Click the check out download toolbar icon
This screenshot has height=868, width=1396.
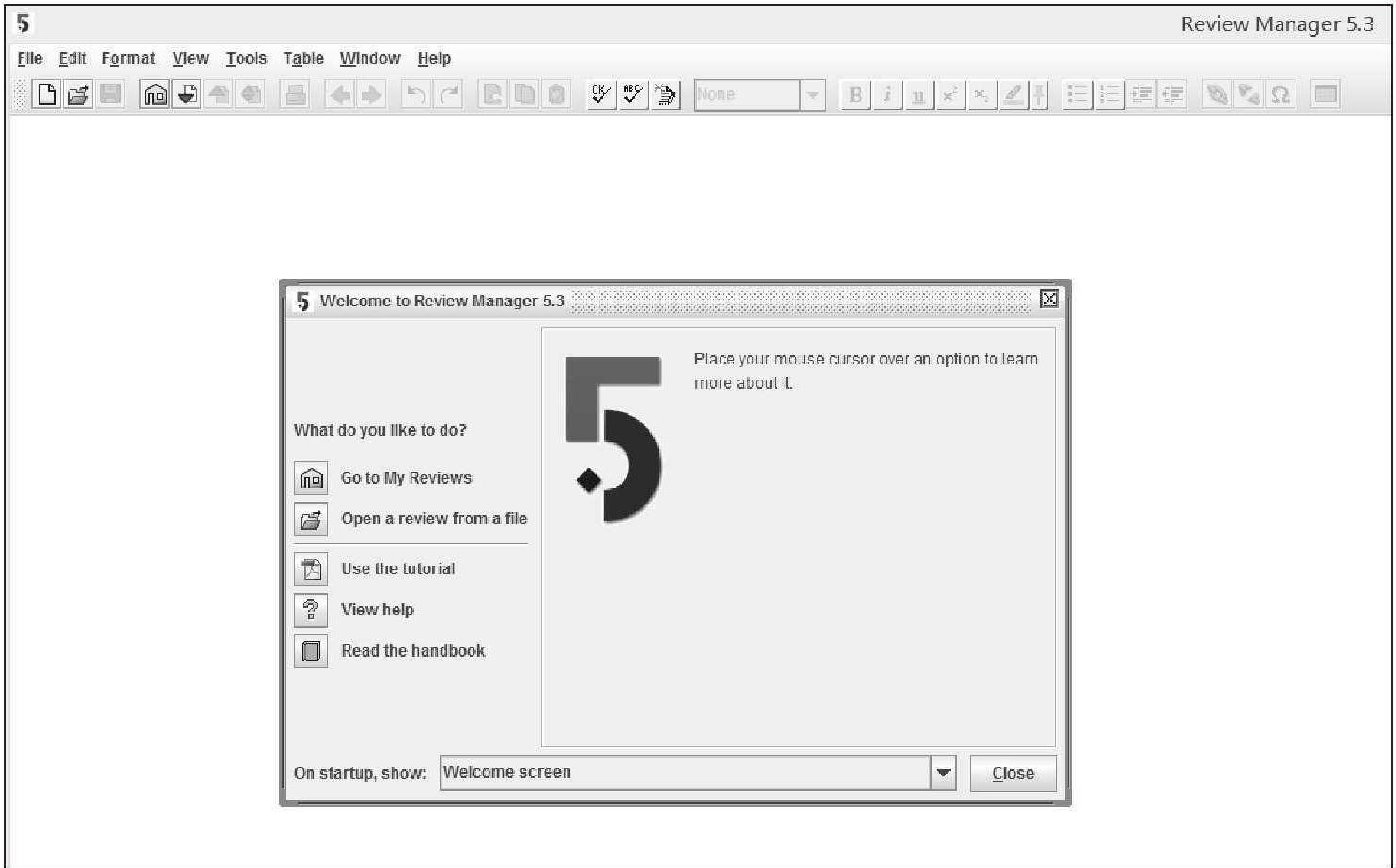(x=187, y=94)
